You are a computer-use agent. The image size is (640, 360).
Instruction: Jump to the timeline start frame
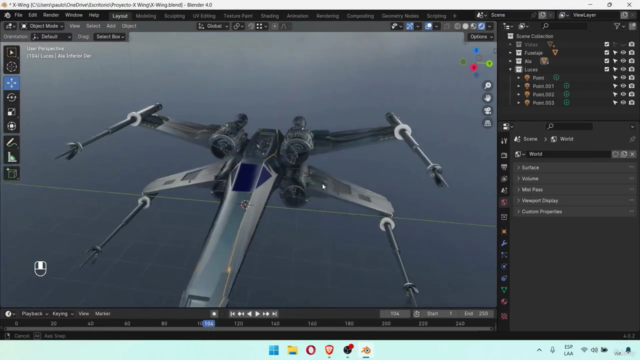pos(232,314)
